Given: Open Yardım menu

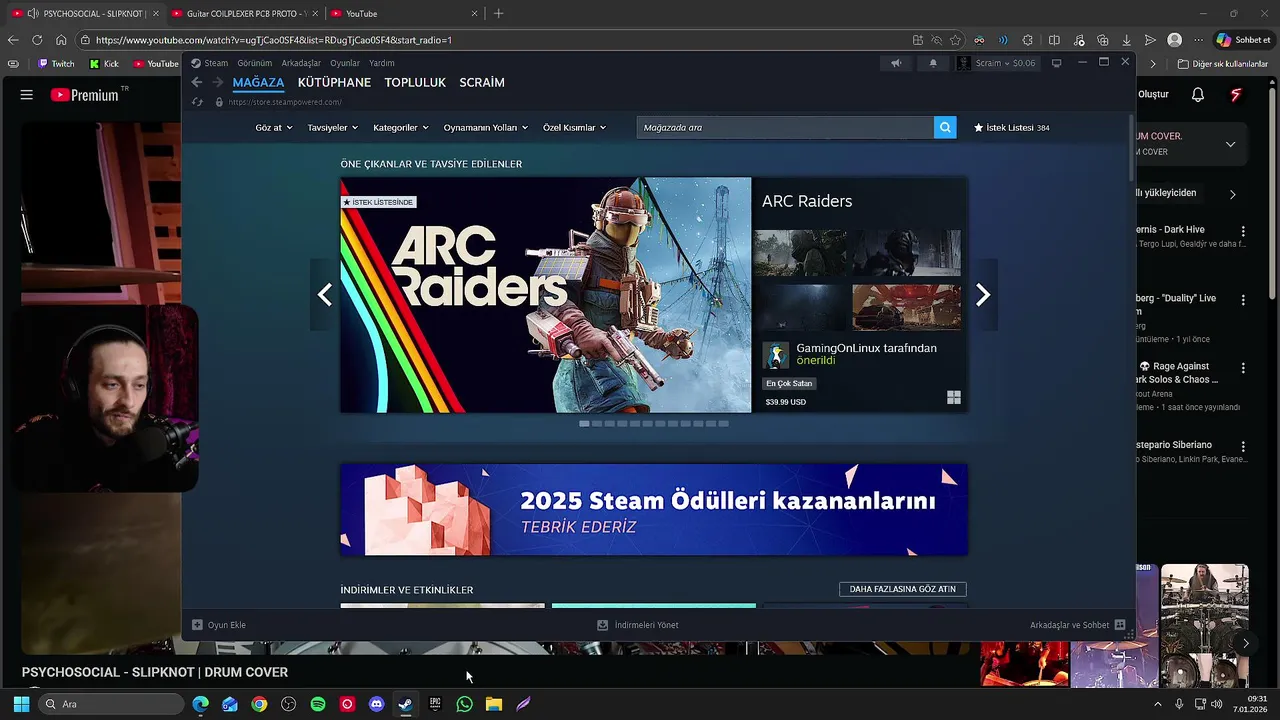Looking at the screenshot, I should pos(382,63).
